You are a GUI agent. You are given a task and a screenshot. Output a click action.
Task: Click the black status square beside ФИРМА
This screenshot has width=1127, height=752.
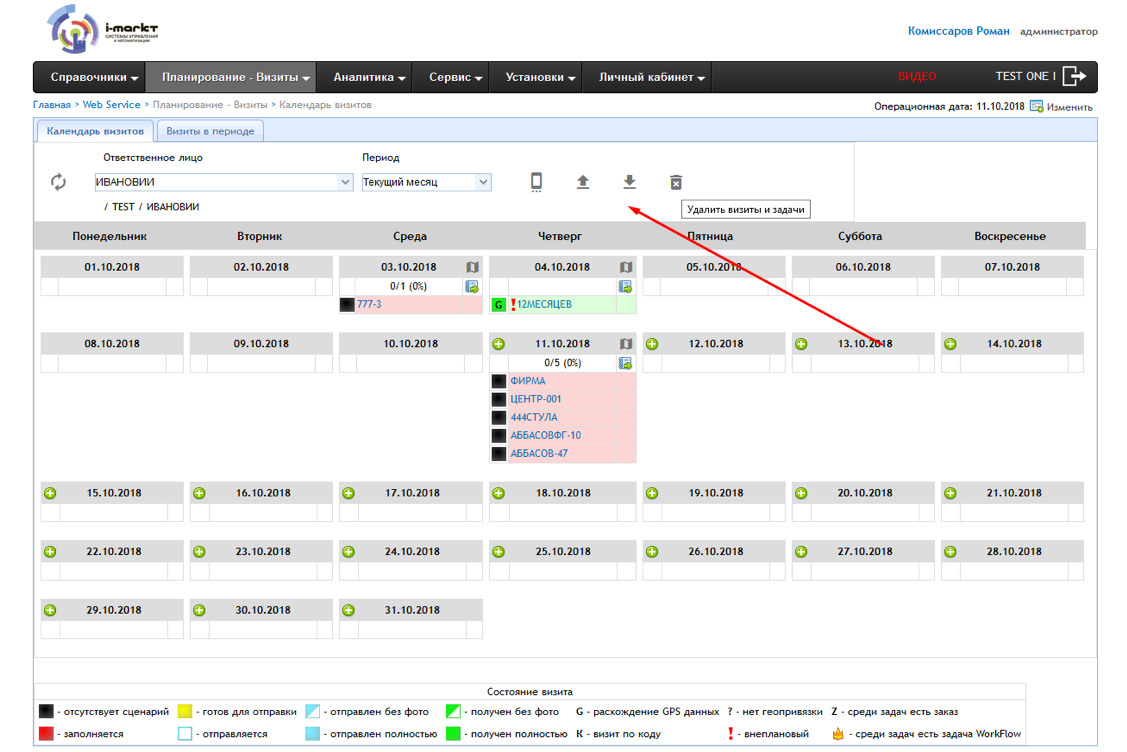point(499,381)
